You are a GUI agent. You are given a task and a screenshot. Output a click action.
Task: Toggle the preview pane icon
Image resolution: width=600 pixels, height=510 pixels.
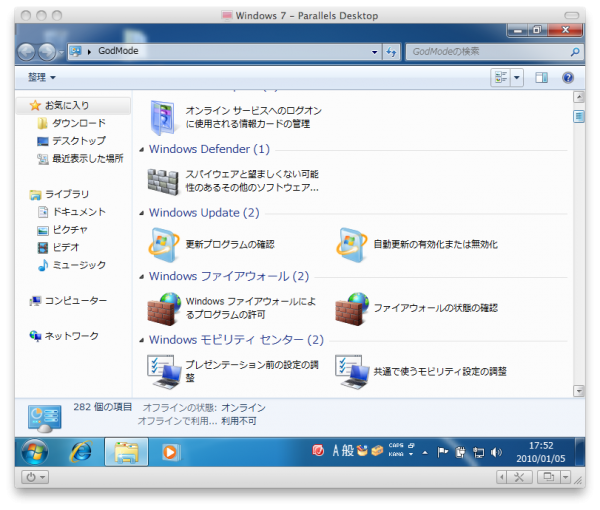pyautogui.click(x=541, y=78)
